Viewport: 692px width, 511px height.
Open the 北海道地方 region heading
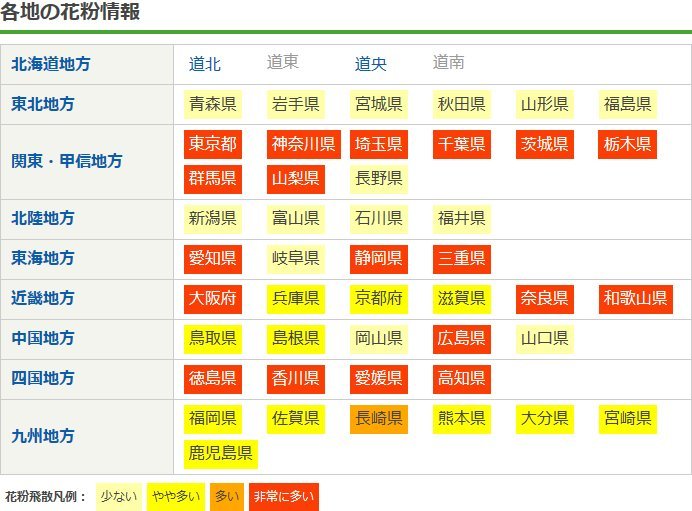51,64
